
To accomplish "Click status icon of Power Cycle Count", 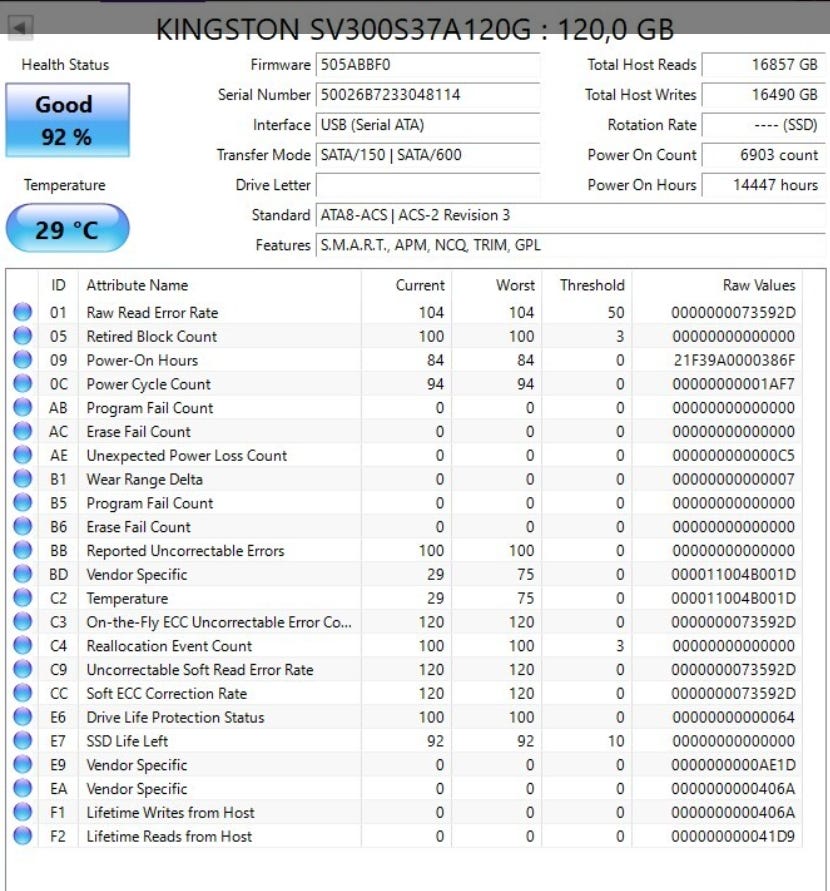I will click(x=23, y=384).
